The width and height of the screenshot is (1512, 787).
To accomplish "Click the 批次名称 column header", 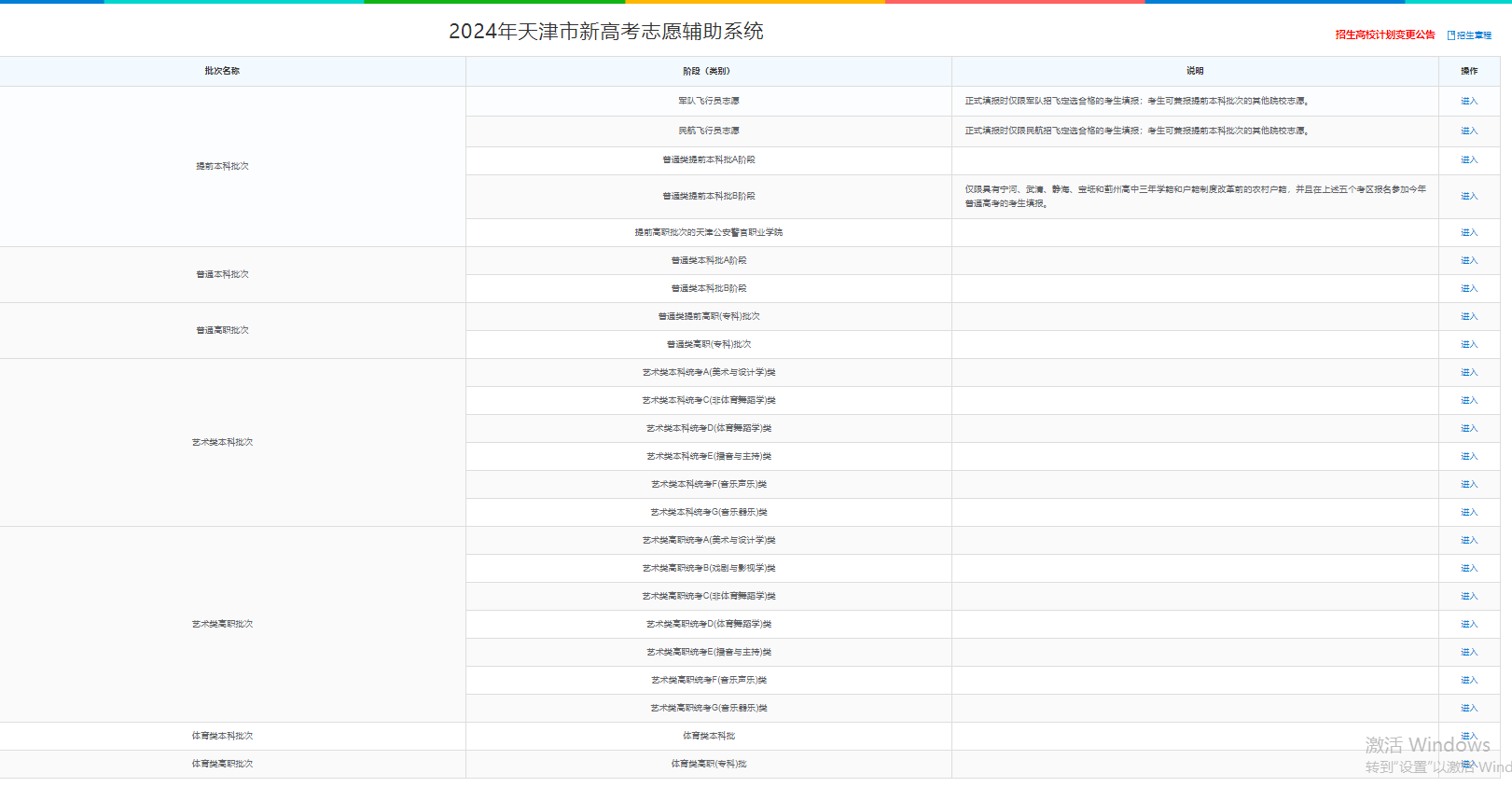I will [222, 71].
